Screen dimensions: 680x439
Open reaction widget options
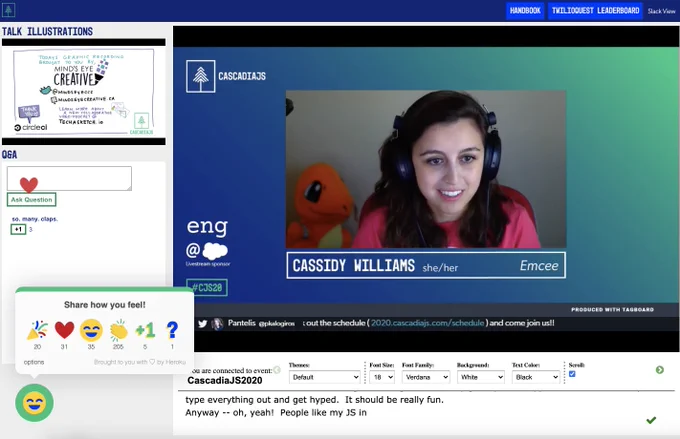coord(34,362)
